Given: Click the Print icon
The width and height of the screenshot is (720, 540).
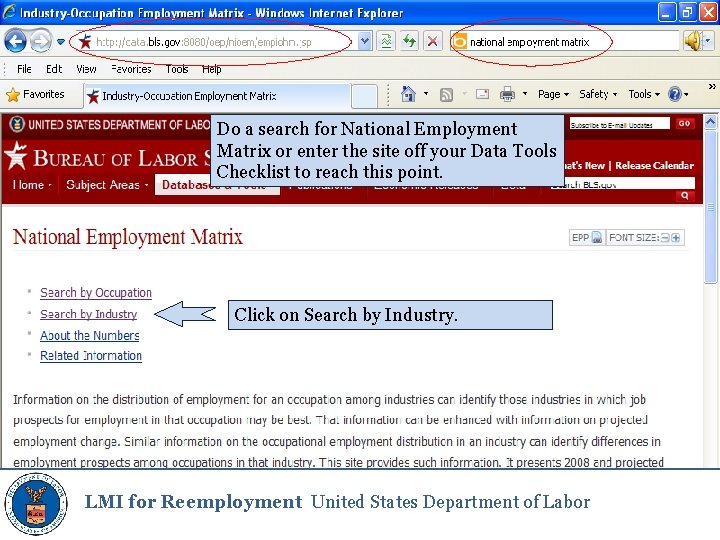Looking at the screenshot, I should tap(507, 94).
